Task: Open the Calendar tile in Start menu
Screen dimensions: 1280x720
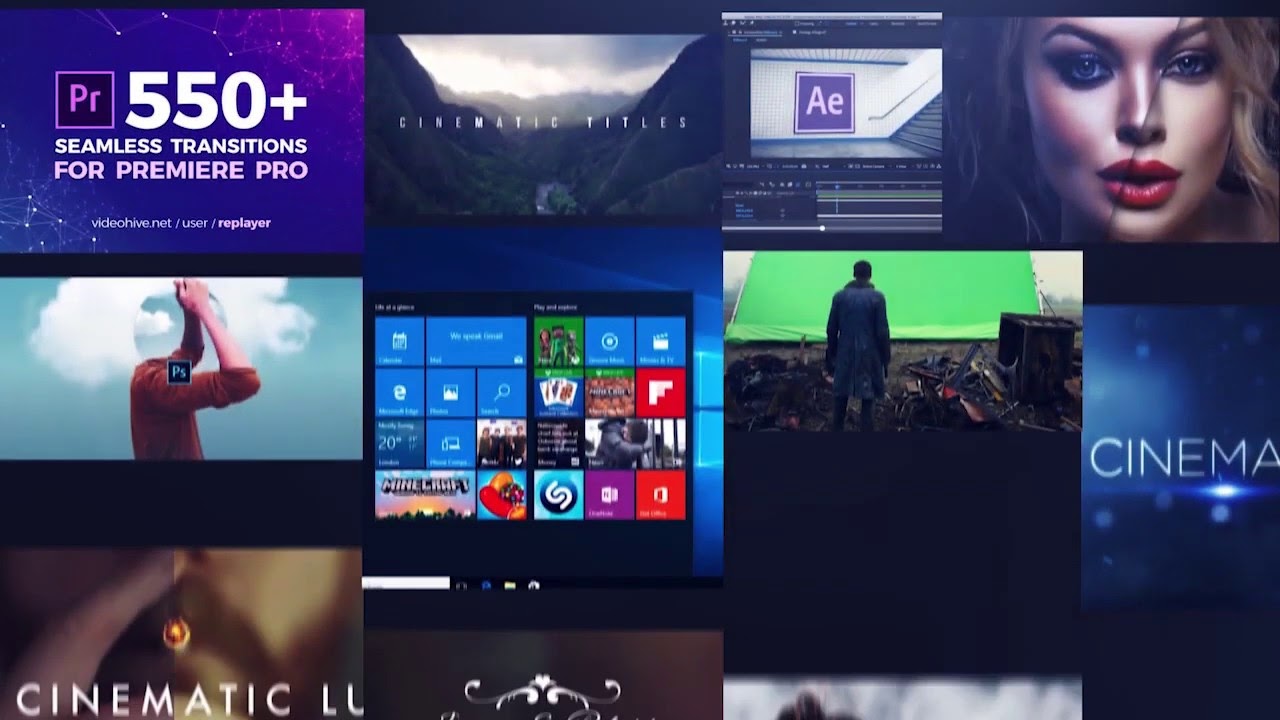Action: pos(399,342)
